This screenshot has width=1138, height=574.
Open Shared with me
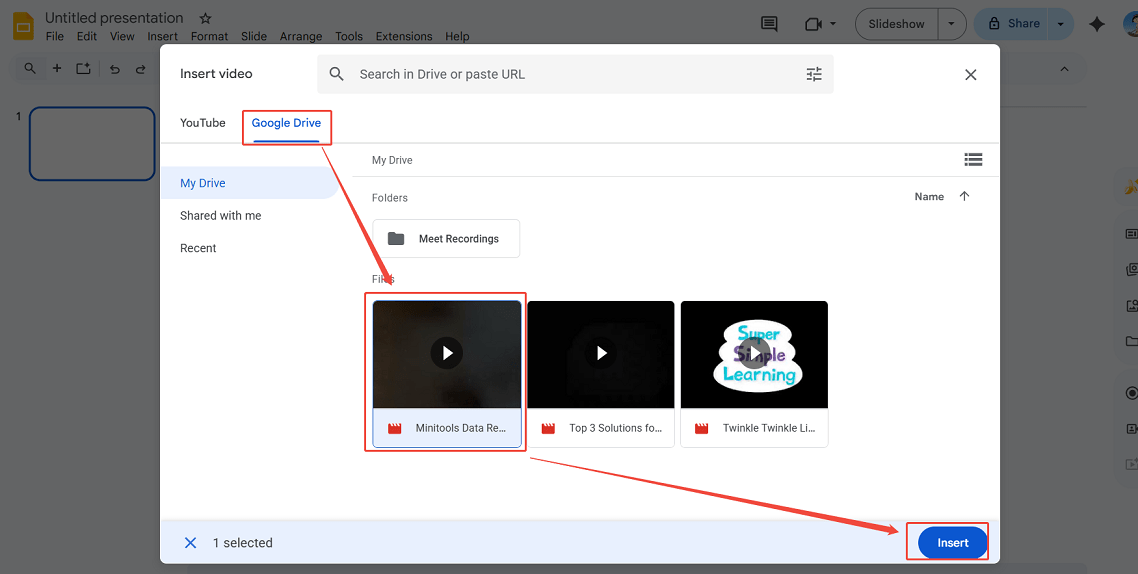tap(221, 216)
